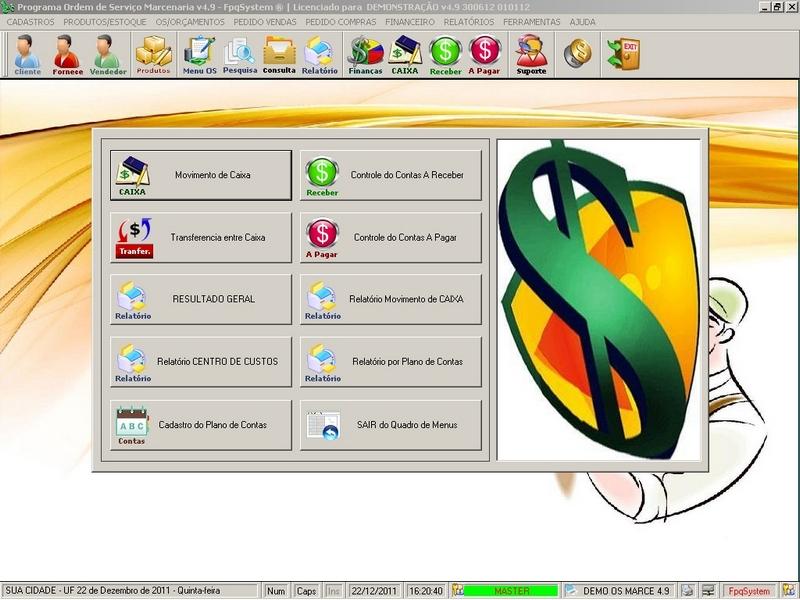The image size is (800, 600).
Task: Open the PRODUTOS/ESTOQUE menu
Action: click(x=105, y=22)
